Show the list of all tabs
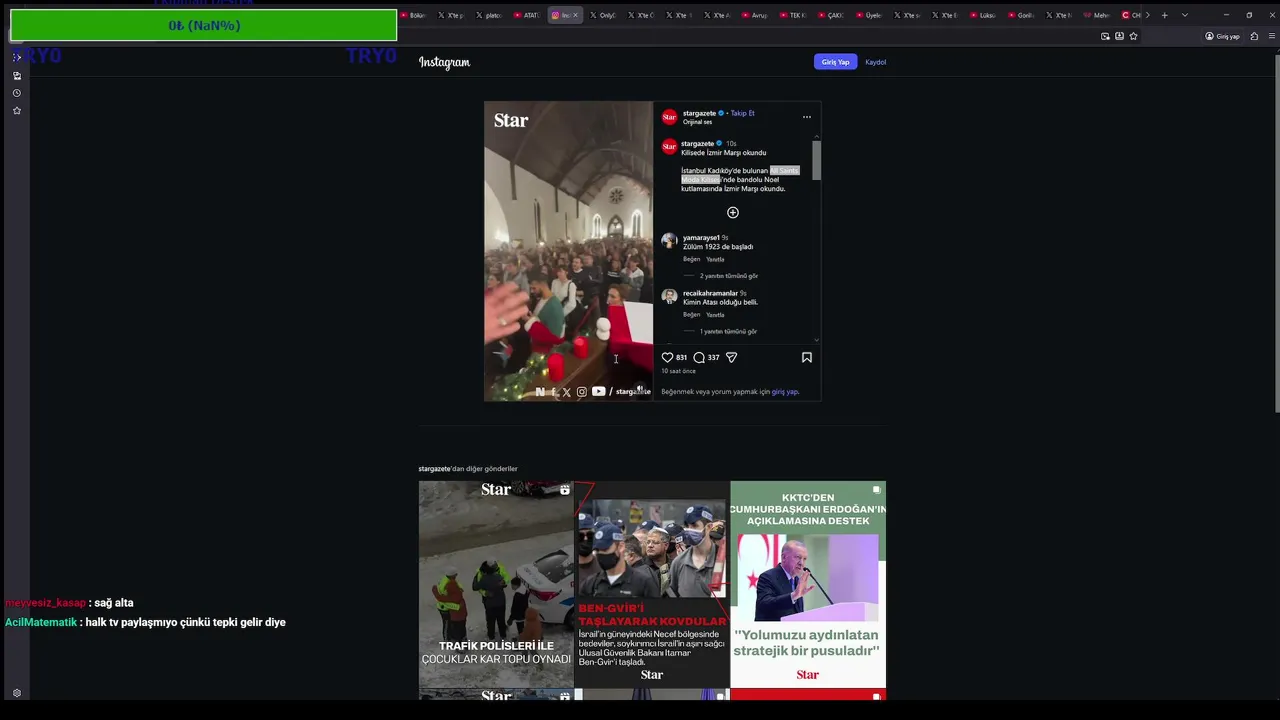Viewport: 1280px width, 720px height. (1185, 15)
